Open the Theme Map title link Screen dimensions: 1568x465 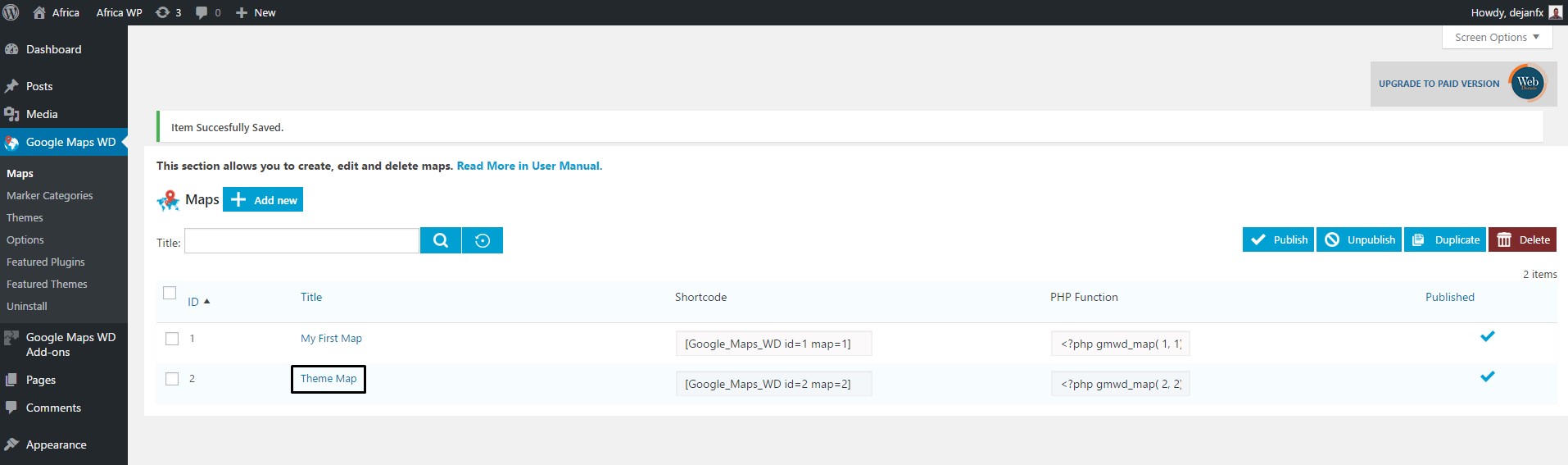pos(329,379)
